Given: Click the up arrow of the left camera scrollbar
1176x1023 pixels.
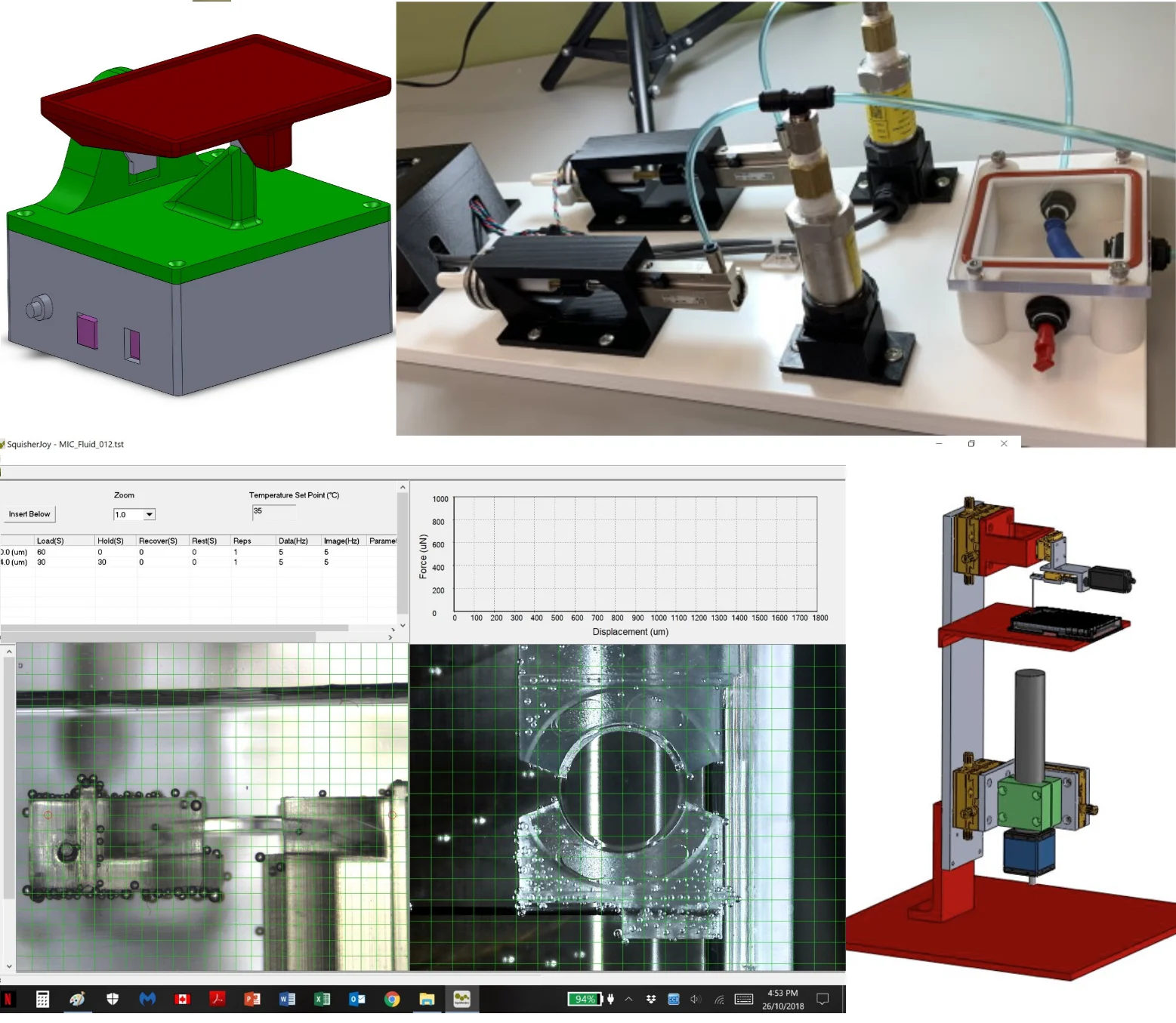Looking at the screenshot, I should 9,651.
